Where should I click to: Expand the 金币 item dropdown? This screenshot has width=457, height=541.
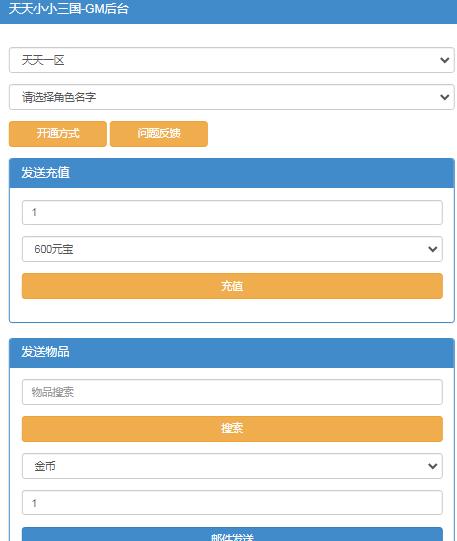click(x=232, y=466)
